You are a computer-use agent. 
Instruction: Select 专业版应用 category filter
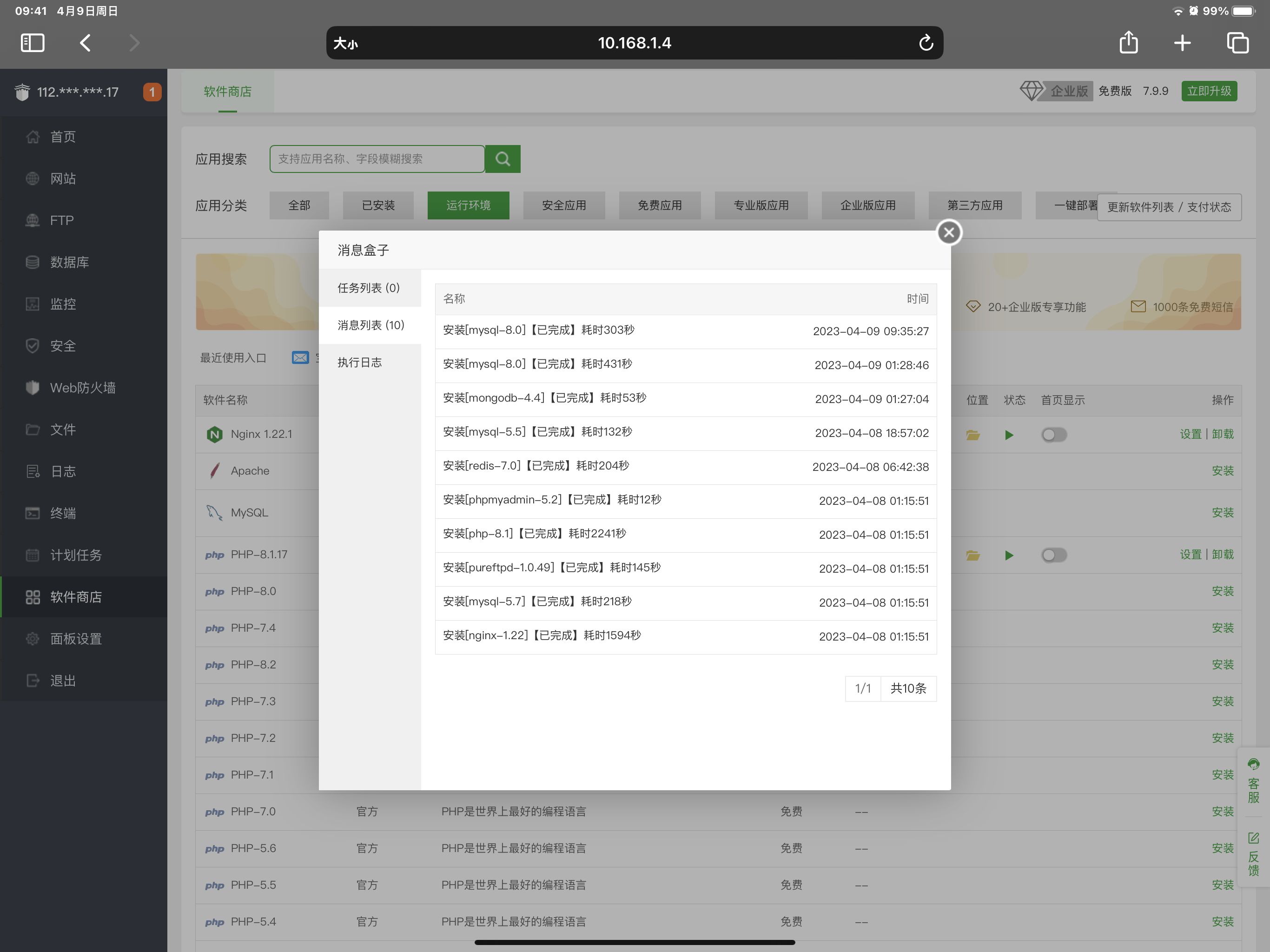click(x=761, y=205)
